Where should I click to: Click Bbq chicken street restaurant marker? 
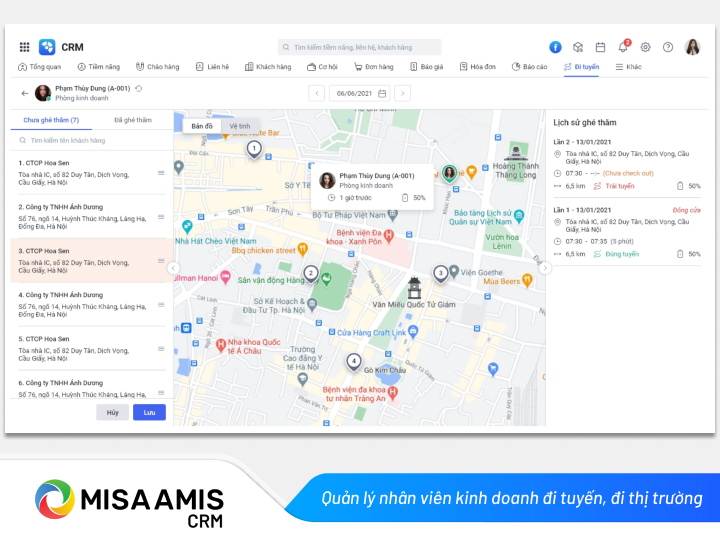[302, 249]
